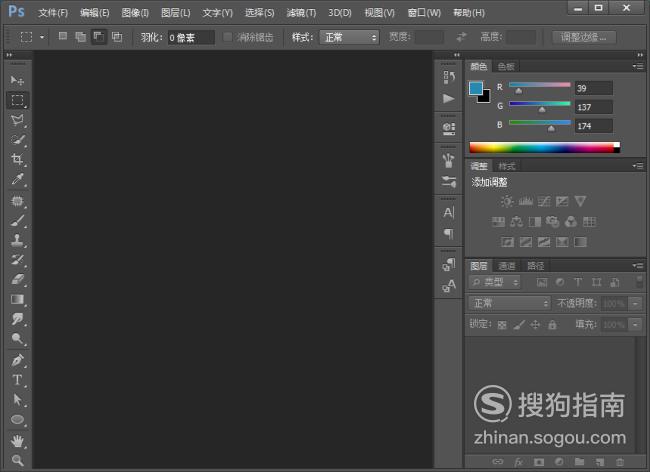650x472 pixels.
Task: Click the delete layer trash icon
Action: 619,462
